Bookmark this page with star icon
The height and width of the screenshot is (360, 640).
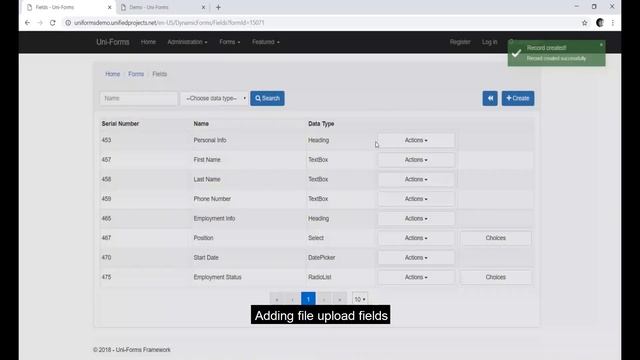(584, 23)
